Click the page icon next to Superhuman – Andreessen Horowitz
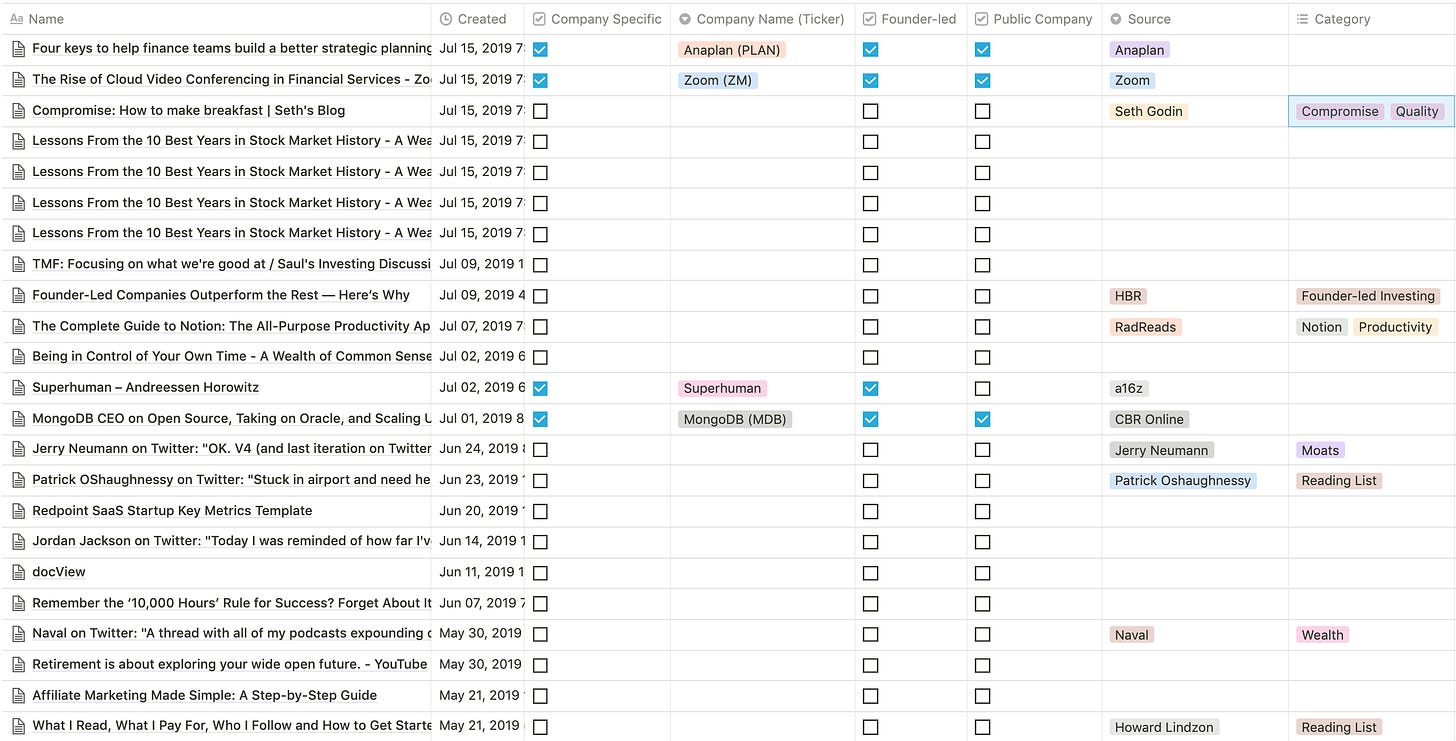1456x741 pixels. pyautogui.click(x=17, y=387)
